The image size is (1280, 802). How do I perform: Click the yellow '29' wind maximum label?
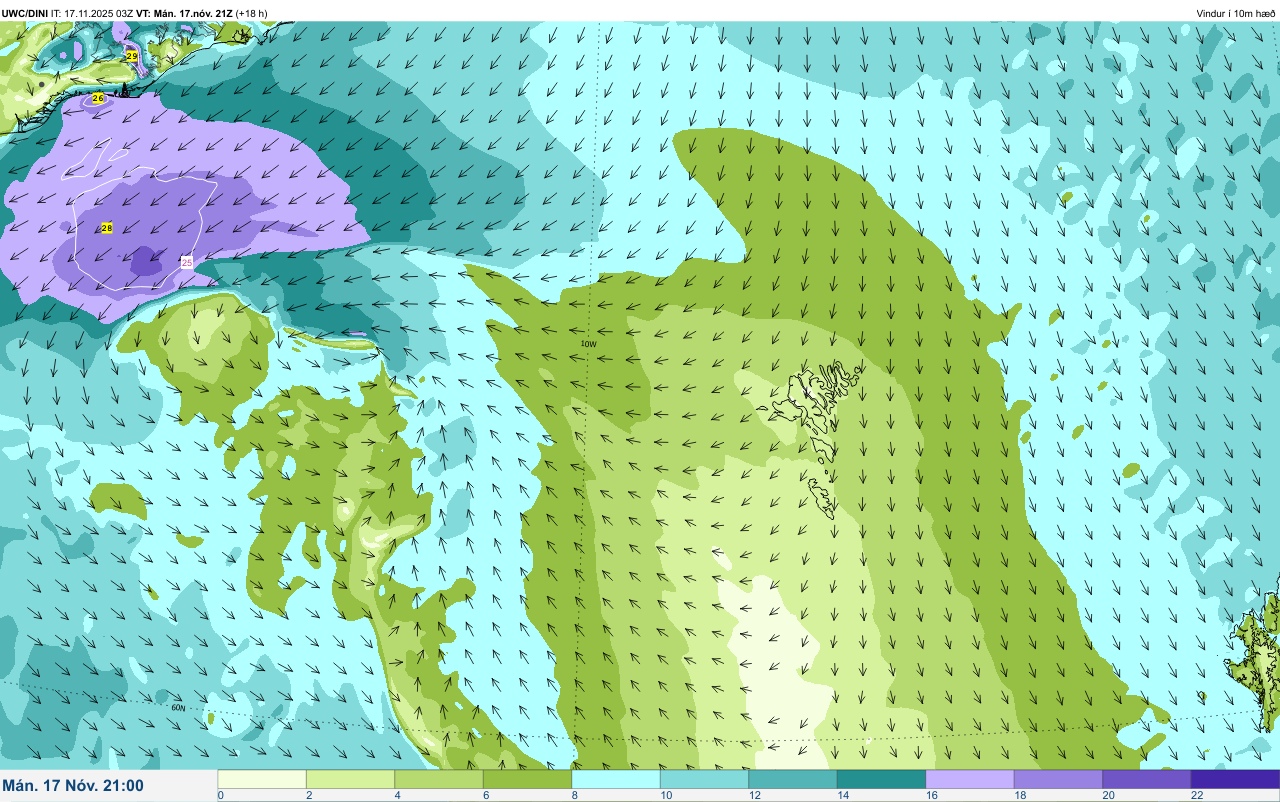pyautogui.click(x=132, y=56)
